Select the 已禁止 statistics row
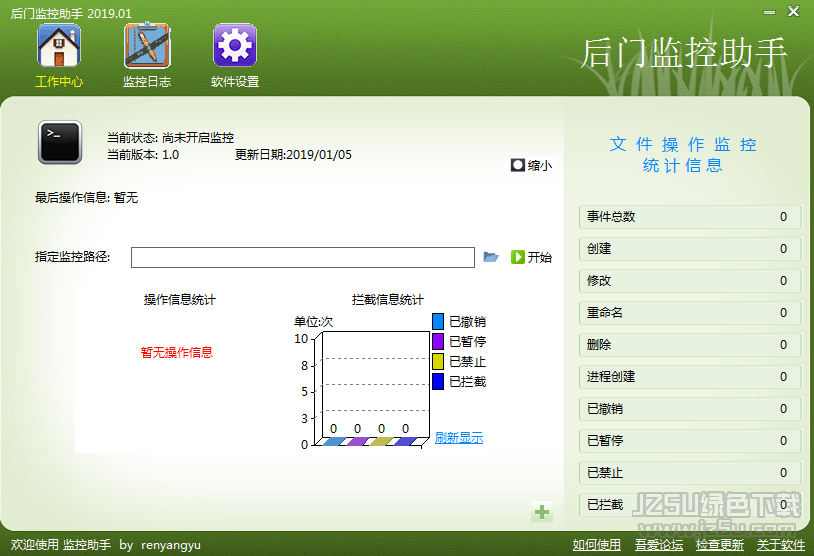Screen dimensions: 814x556 (x=690, y=473)
